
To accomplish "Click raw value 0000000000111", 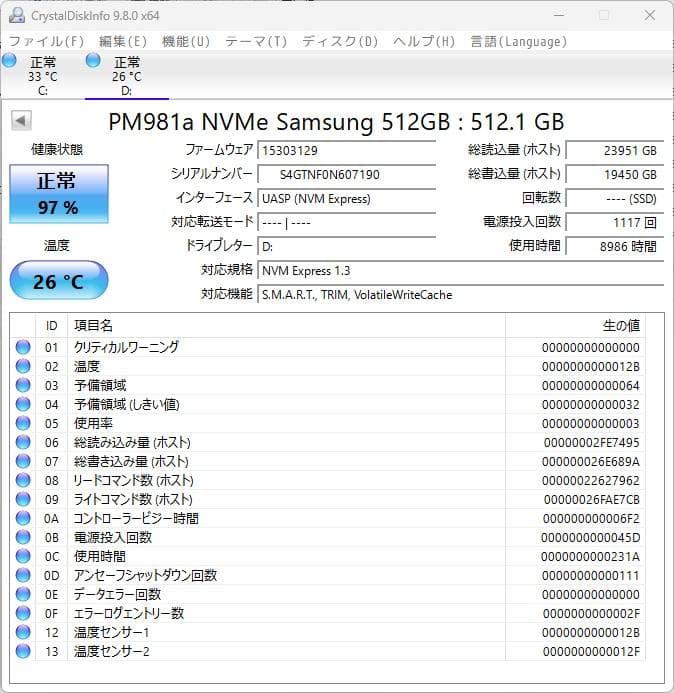I will click(590, 575).
